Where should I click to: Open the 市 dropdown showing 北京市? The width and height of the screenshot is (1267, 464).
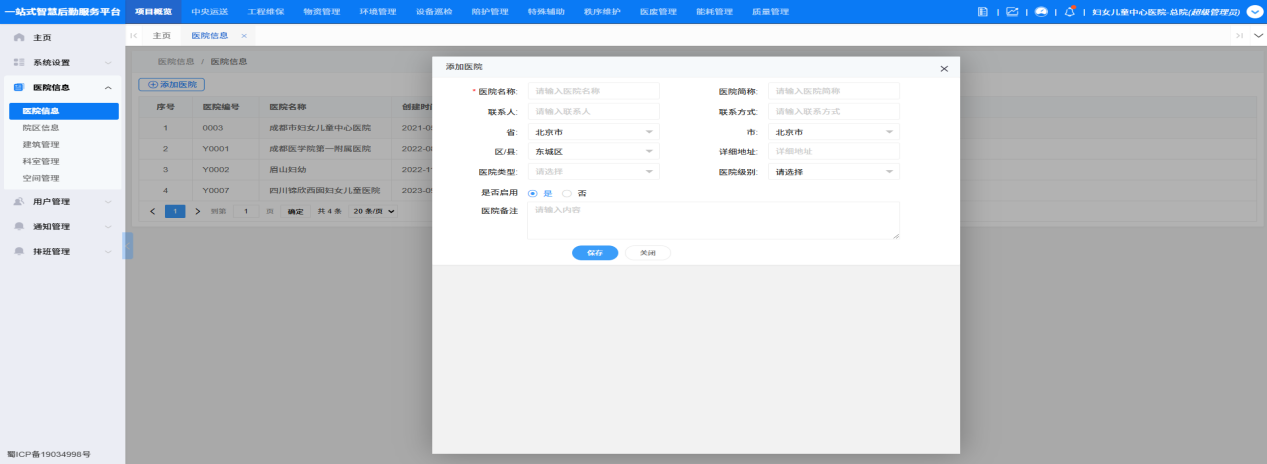(834, 131)
